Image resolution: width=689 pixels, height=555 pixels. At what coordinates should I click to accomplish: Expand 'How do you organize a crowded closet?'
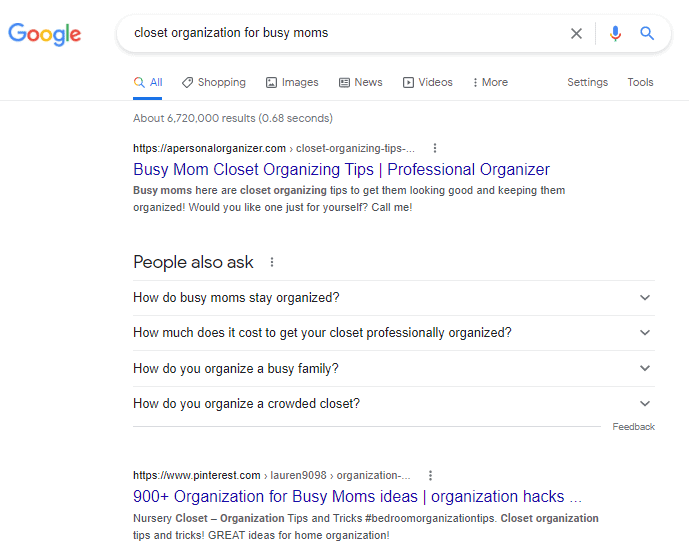point(394,403)
